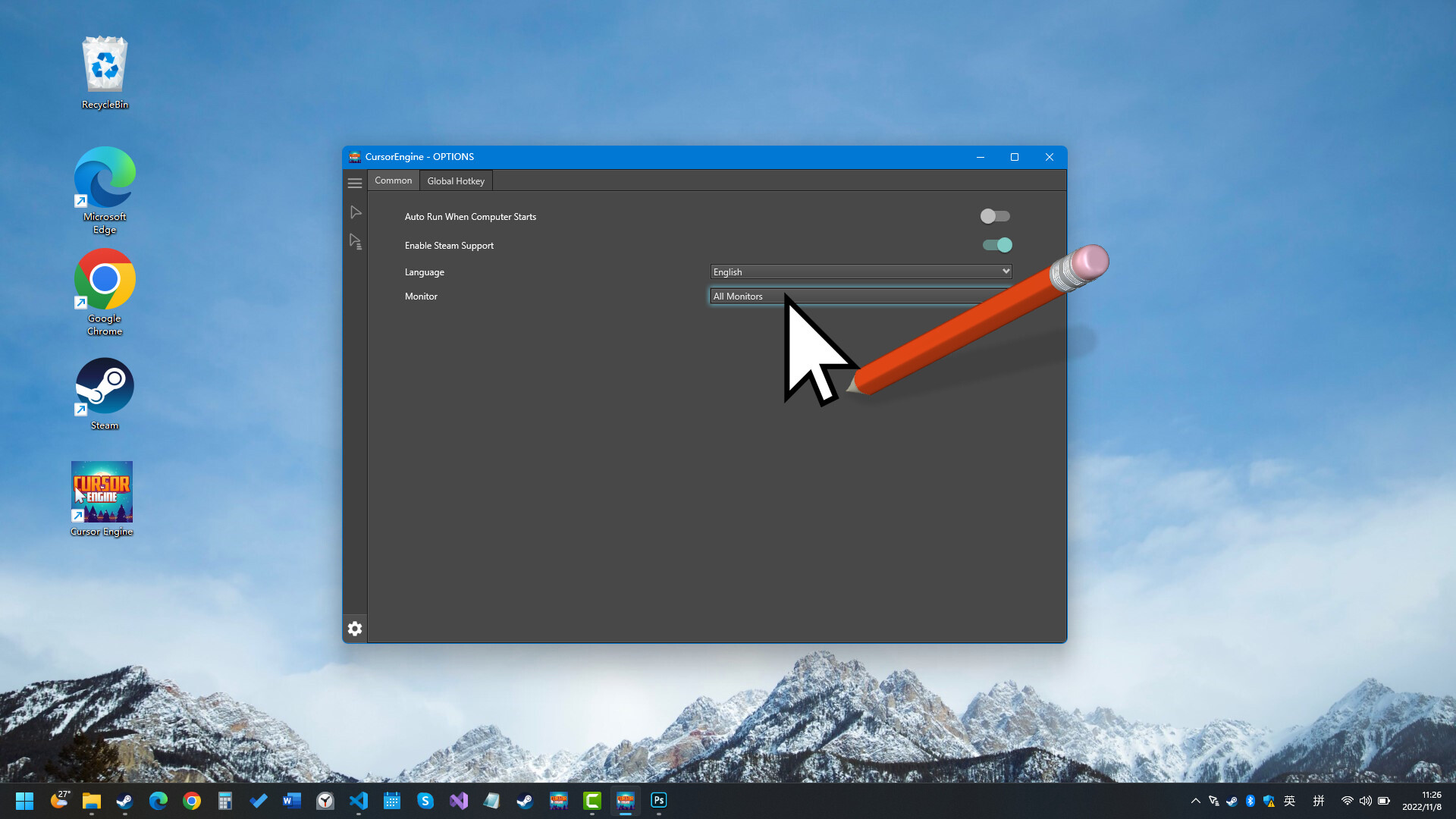Open the Steam system tray icon

tap(1231, 801)
